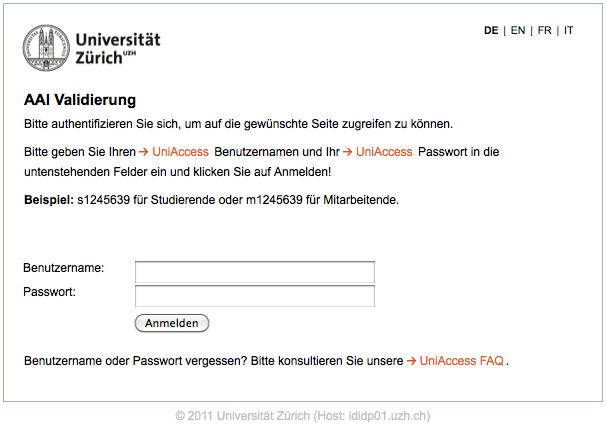Open the UniAccess FAQ link
Image resolution: width=607 pixels, height=428 pixels.
click(461, 361)
